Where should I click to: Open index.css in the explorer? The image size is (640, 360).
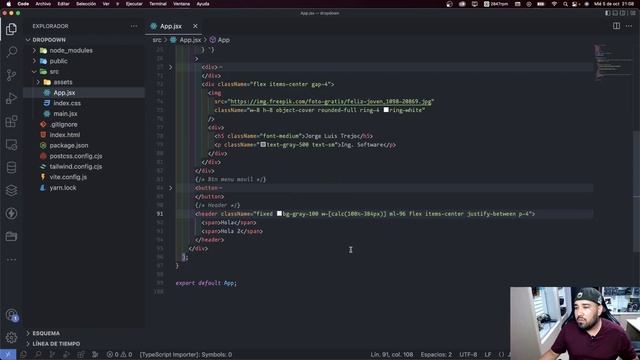67,103
